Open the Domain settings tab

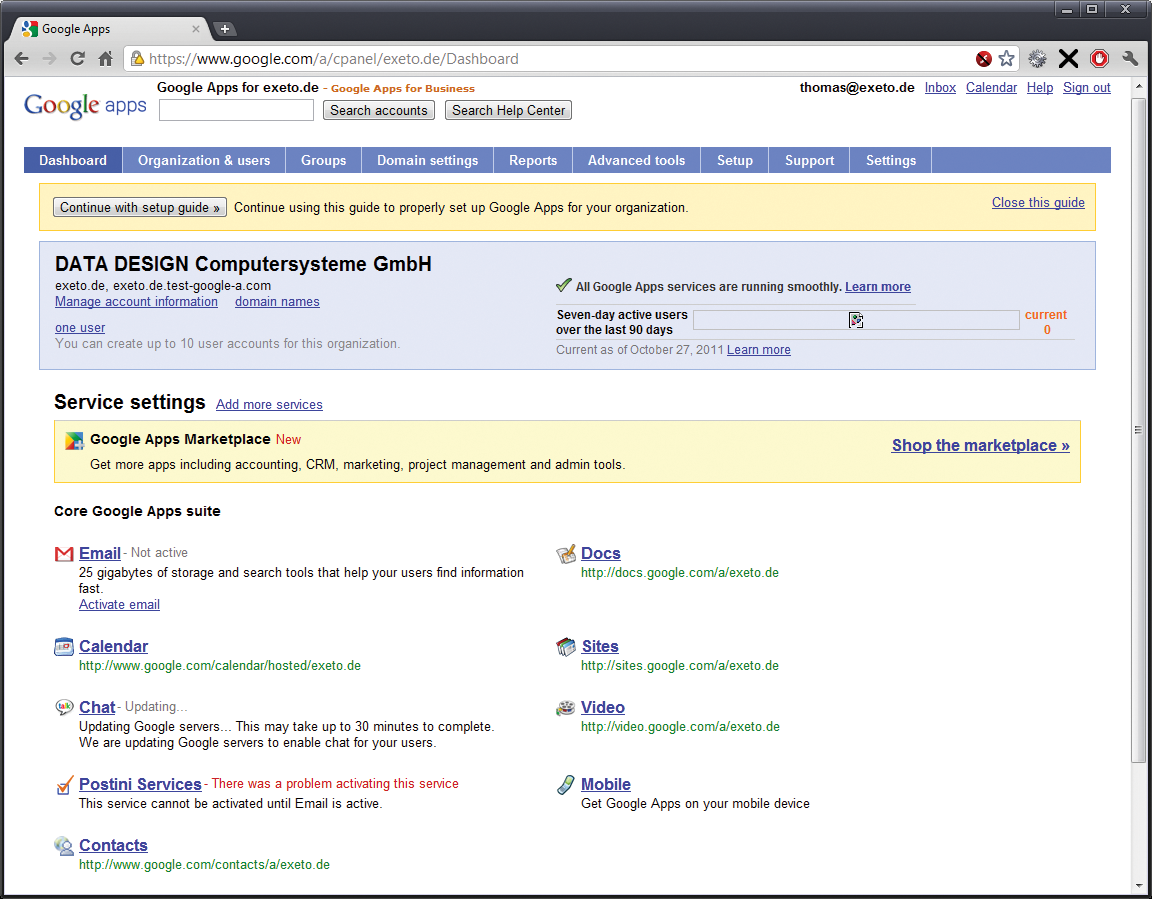427,160
